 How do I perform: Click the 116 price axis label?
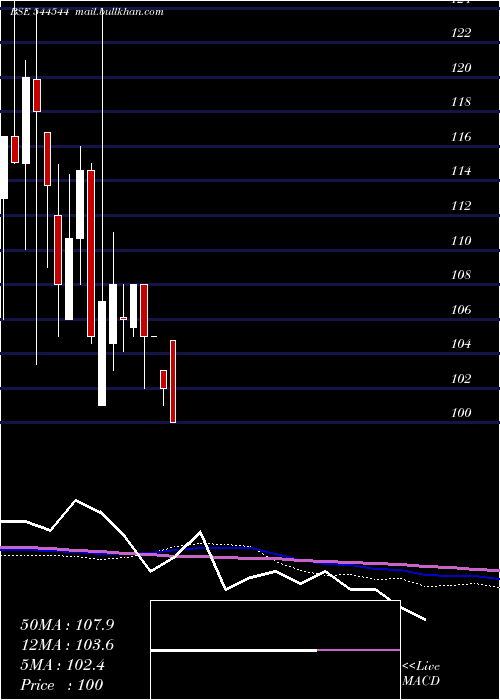[x=461, y=137]
